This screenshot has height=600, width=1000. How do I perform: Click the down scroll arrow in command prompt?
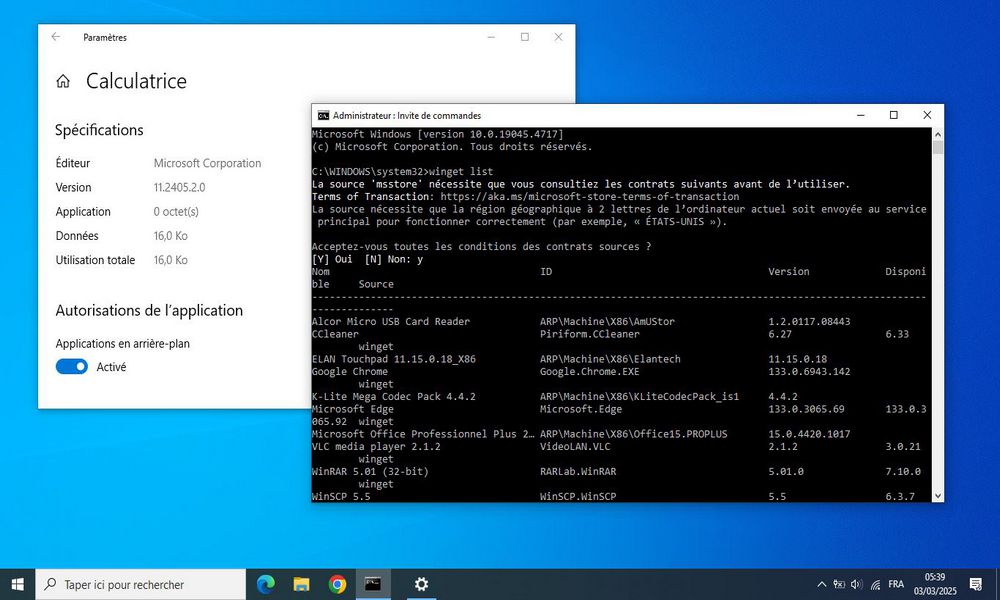937,495
